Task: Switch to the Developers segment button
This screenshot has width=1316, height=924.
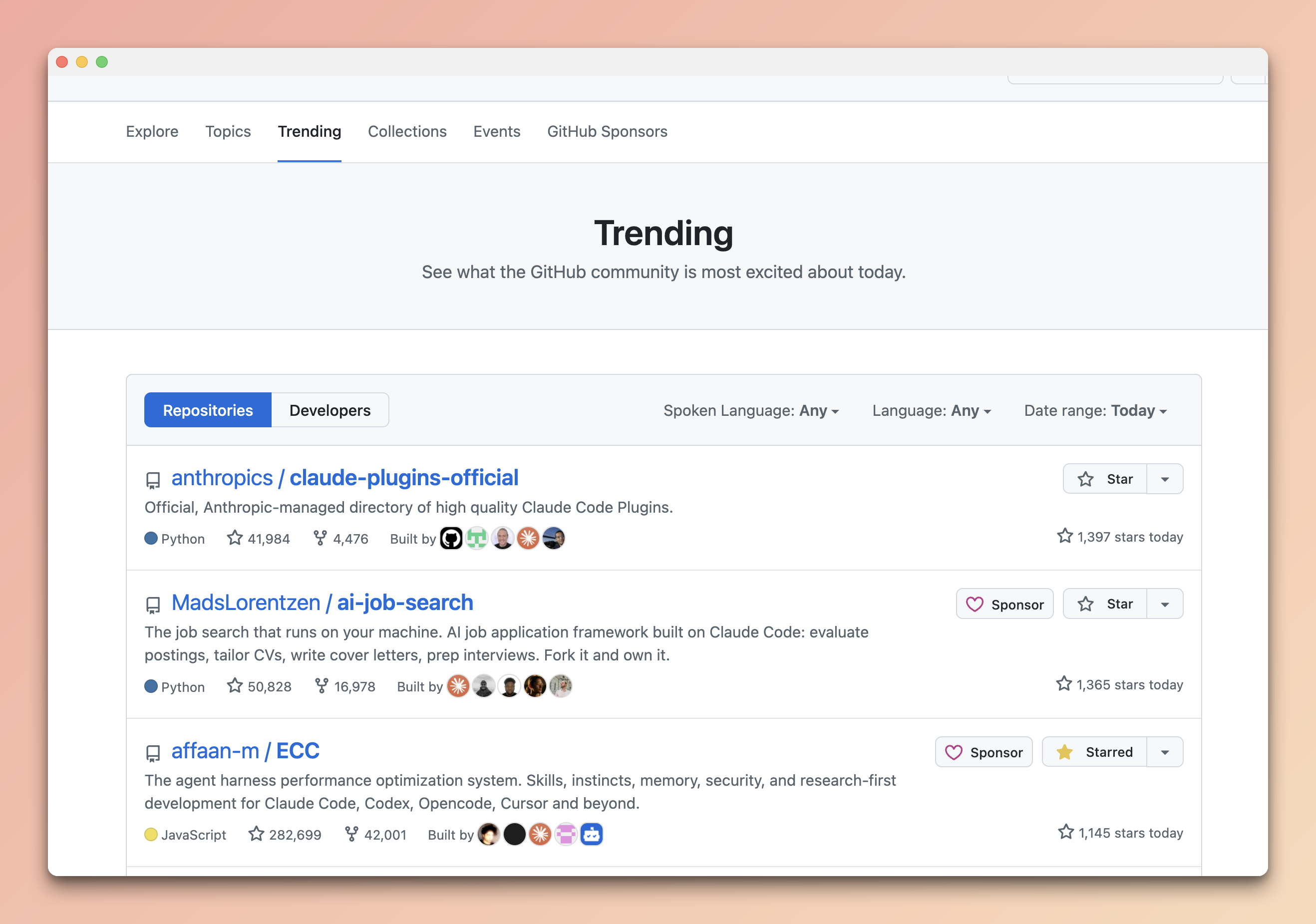Action: [330, 410]
